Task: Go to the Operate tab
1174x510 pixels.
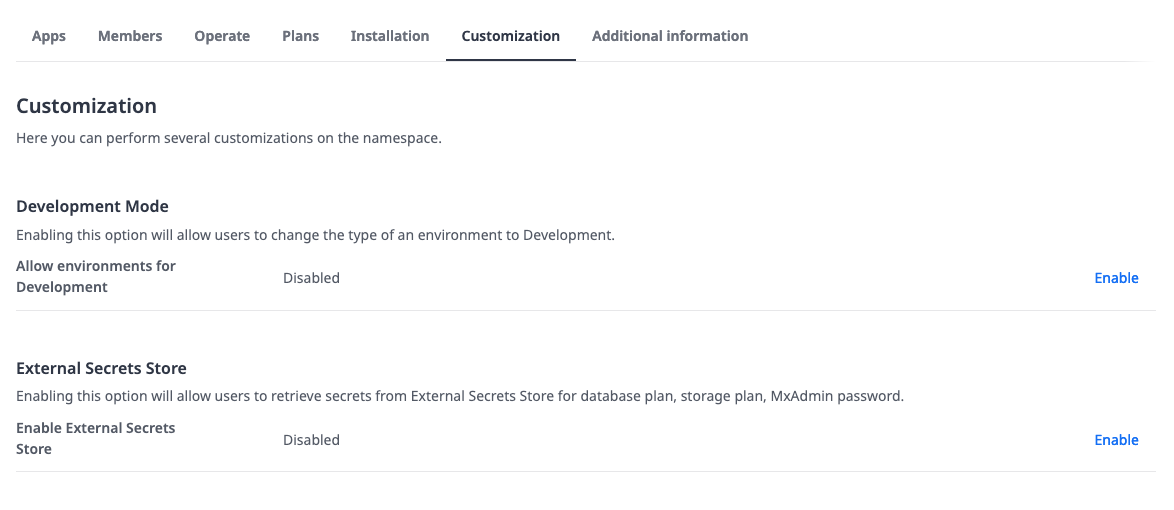Action: (222, 36)
